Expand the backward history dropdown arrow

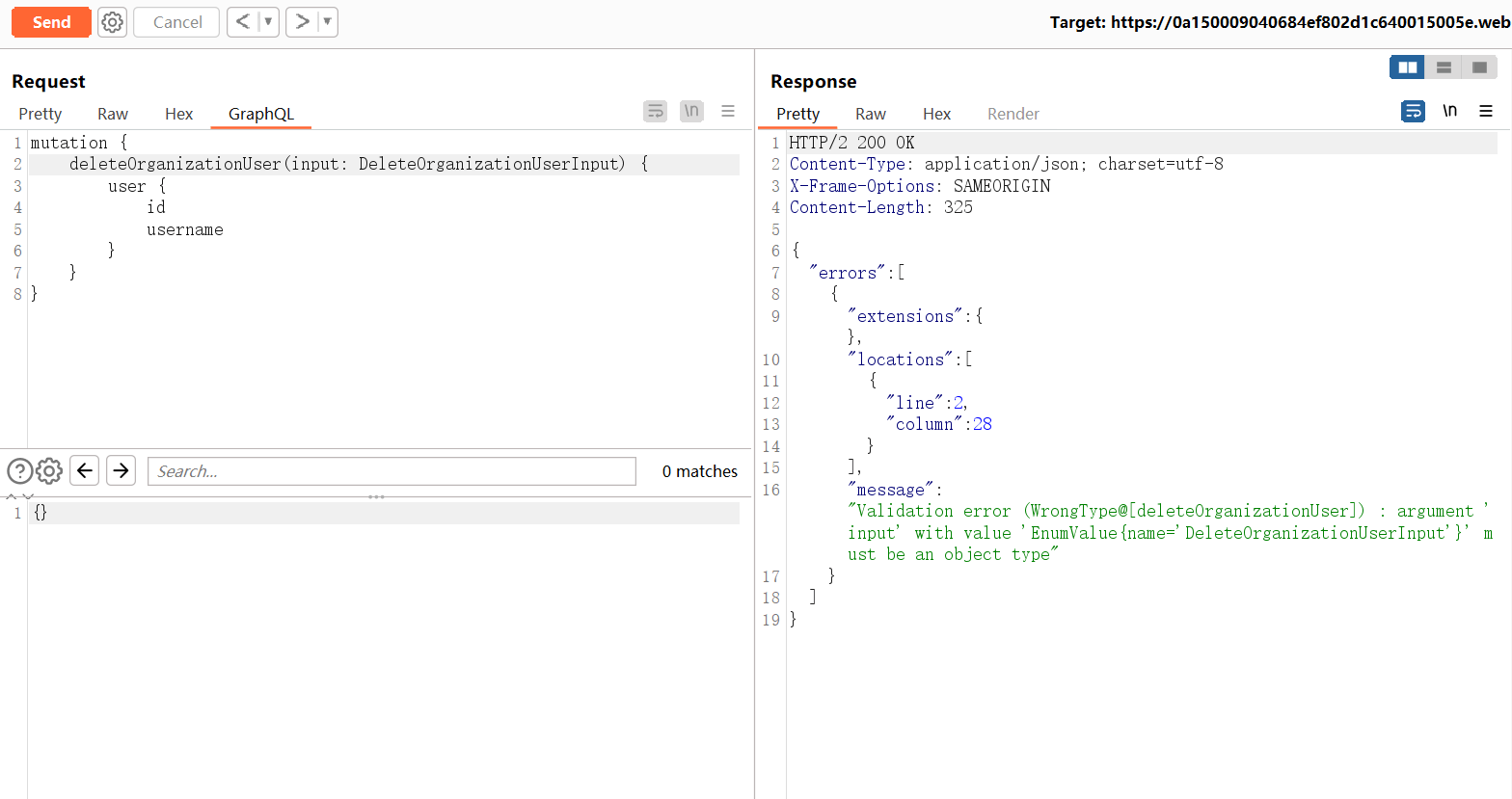268,22
